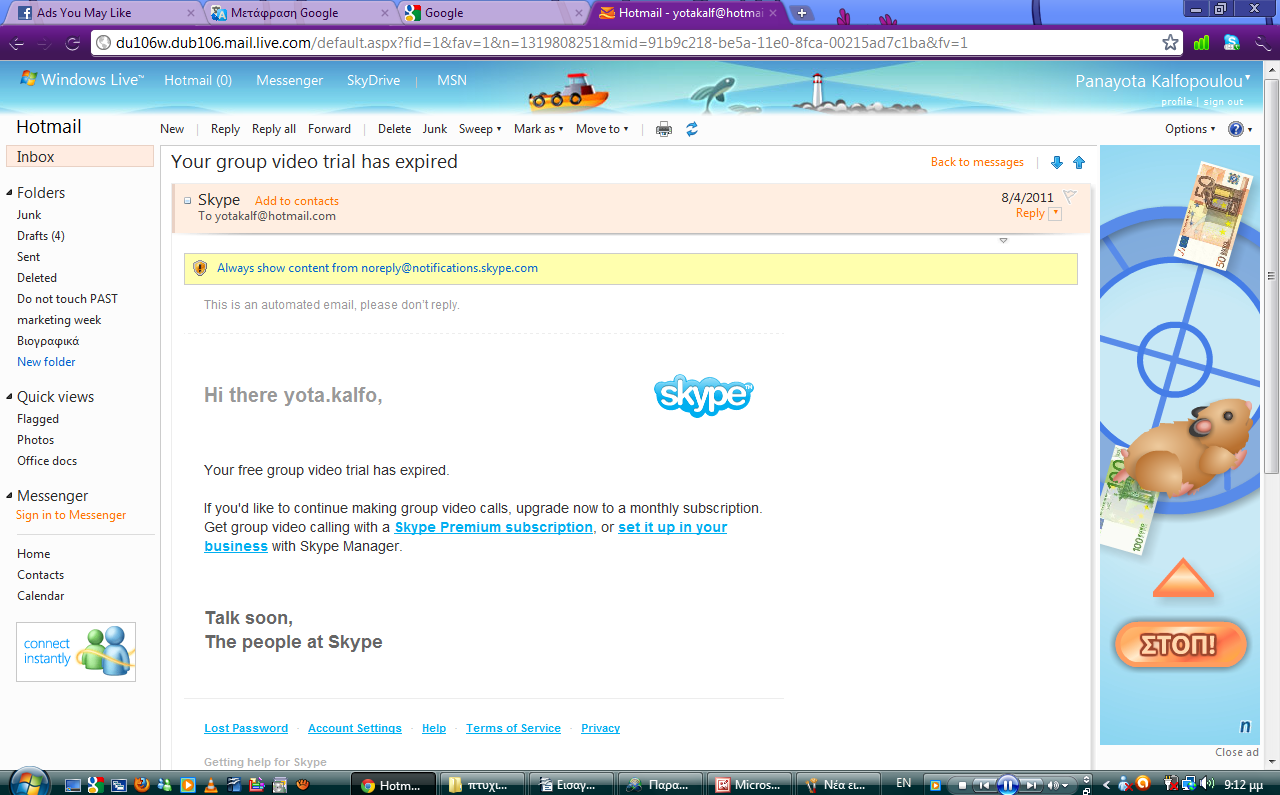Collapse the Quick views section

(9, 397)
